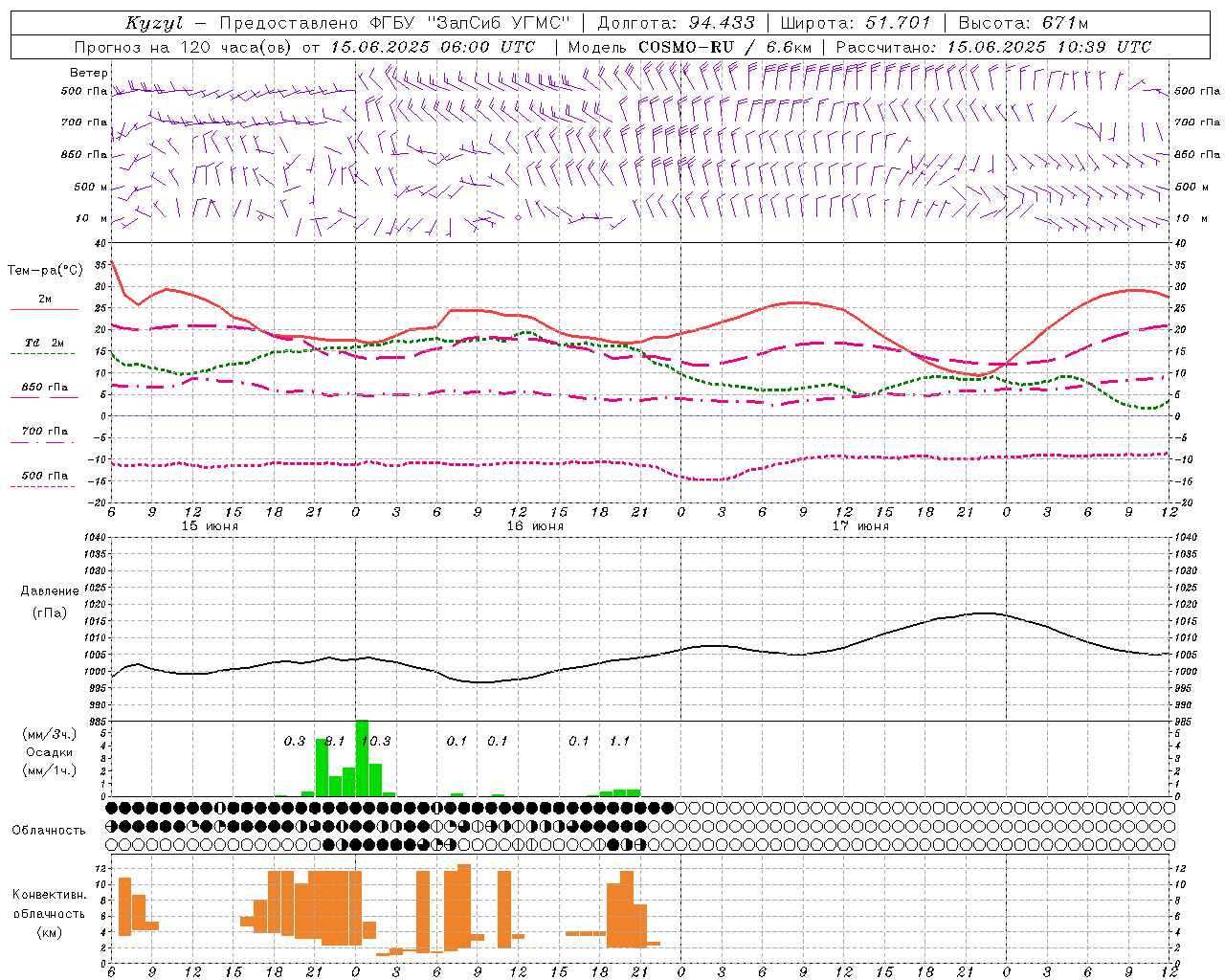Click the precipitation amount label 1.1
This screenshot has width=1225, height=980.
point(620,741)
